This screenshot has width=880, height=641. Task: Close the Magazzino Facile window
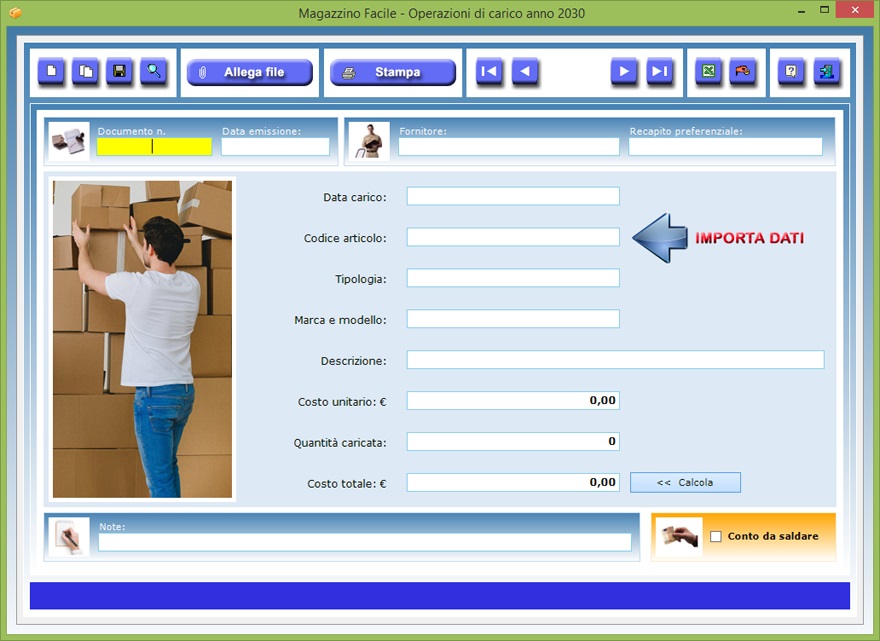pyautogui.click(x=855, y=10)
